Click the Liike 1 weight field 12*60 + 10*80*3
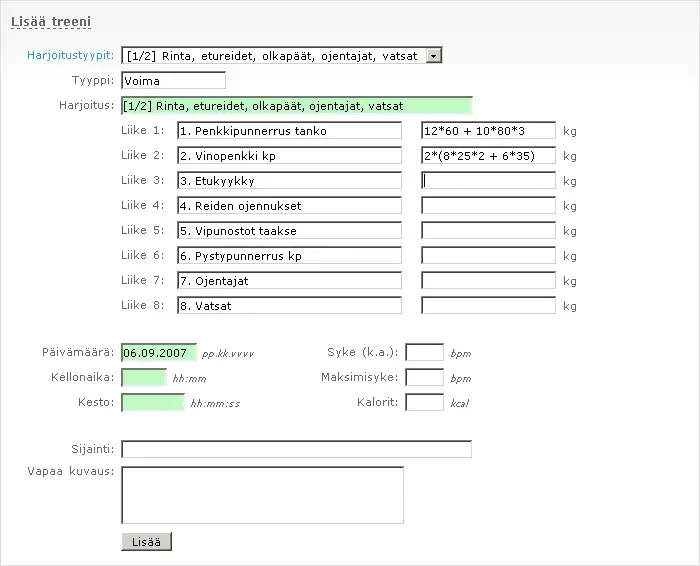 [x=488, y=131]
